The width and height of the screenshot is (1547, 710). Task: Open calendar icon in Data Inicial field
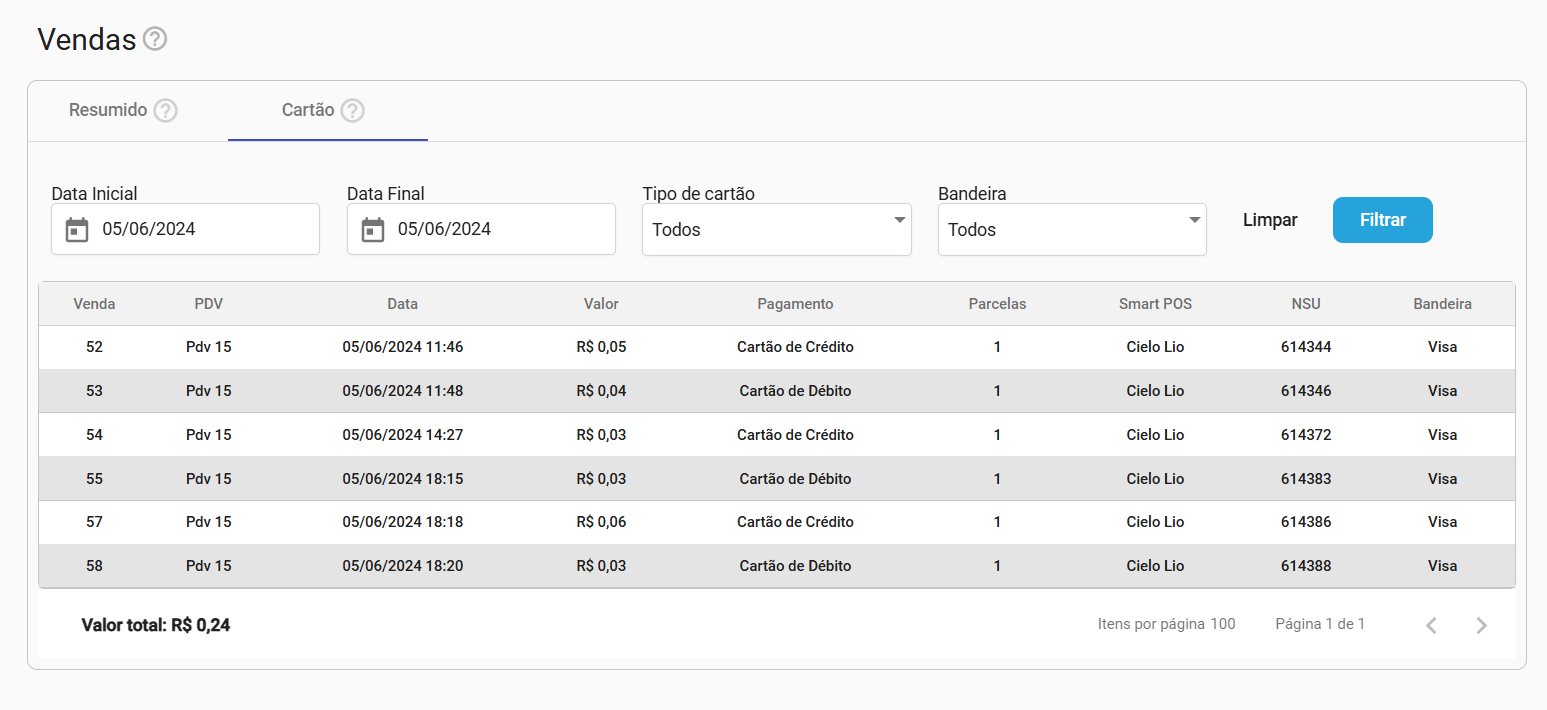(77, 230)
